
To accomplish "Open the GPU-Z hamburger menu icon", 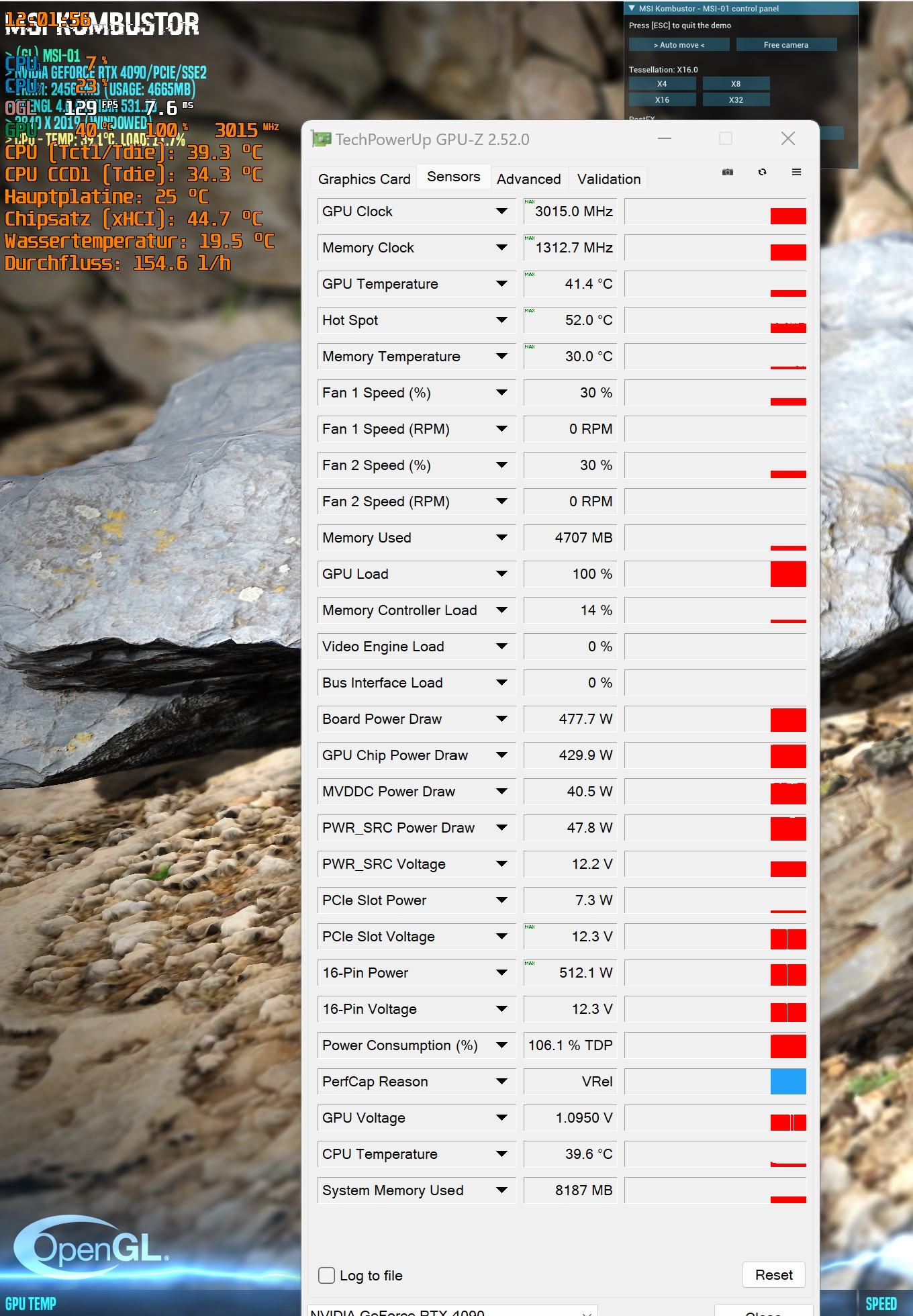I will (x=796, y=172).
